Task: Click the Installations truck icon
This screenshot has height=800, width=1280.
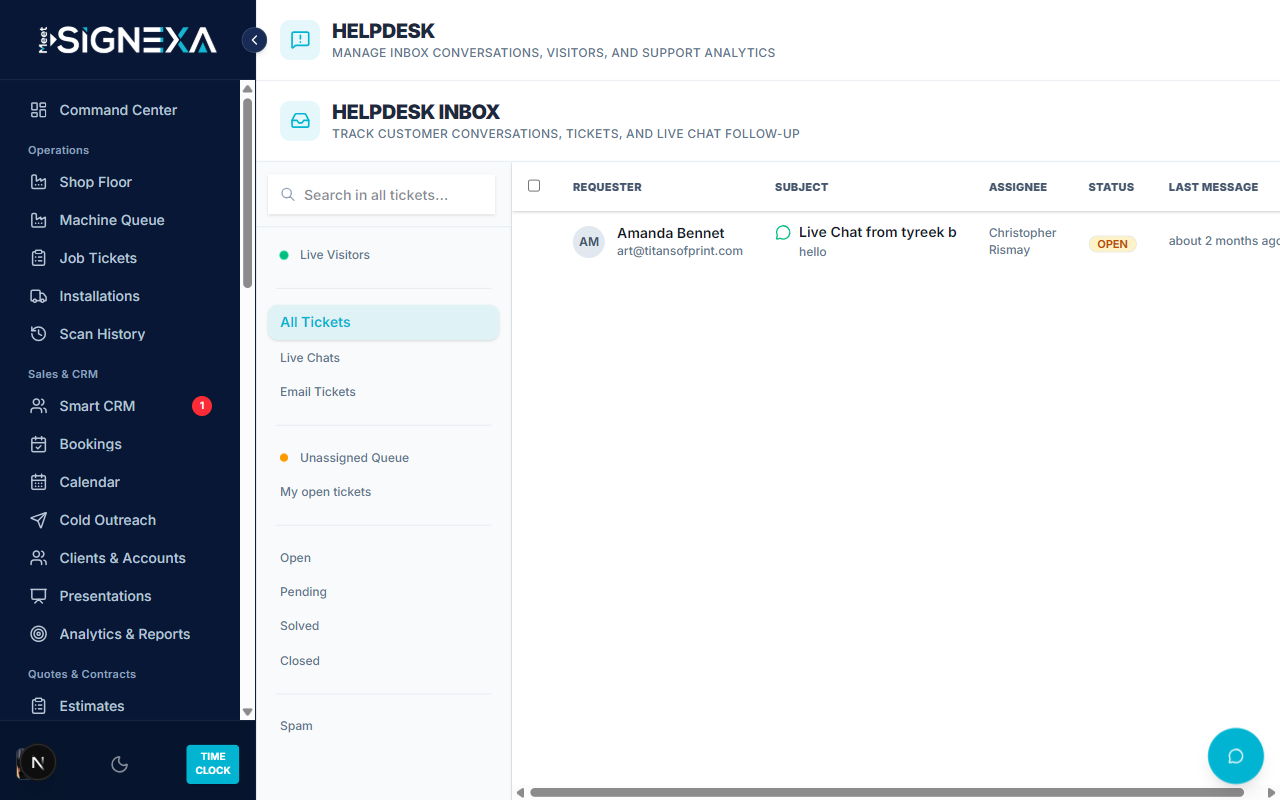Action: click(x=38, y=296)
